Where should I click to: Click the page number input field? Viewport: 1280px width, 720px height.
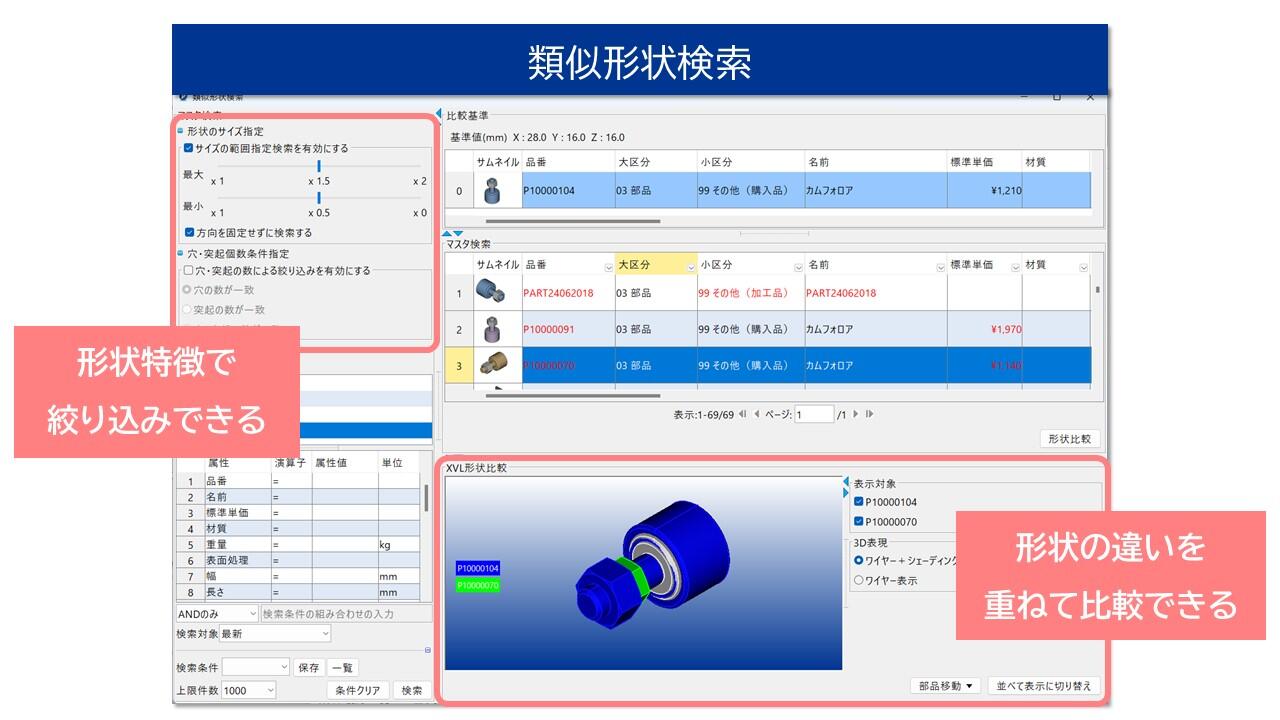[x=814, y=414]
